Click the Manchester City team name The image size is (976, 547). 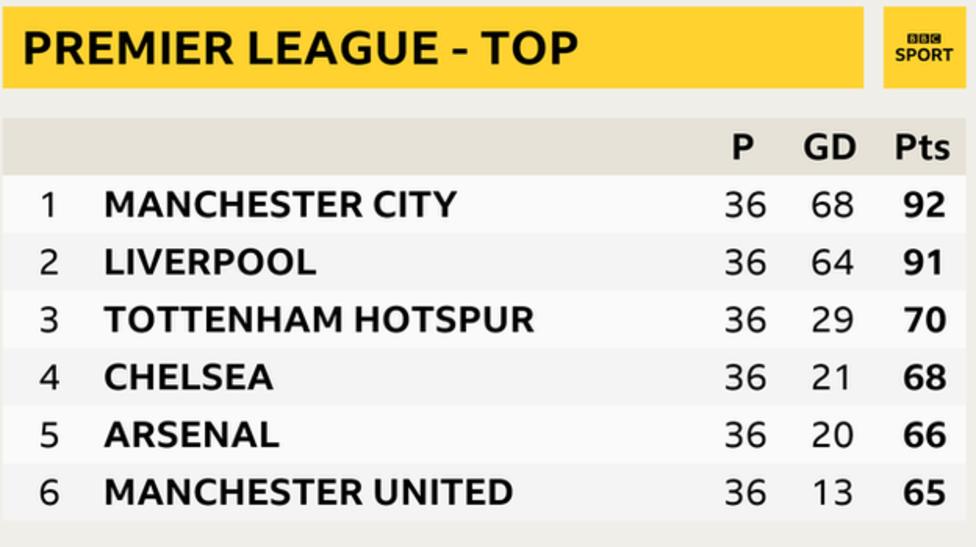(x=281, y=205)
